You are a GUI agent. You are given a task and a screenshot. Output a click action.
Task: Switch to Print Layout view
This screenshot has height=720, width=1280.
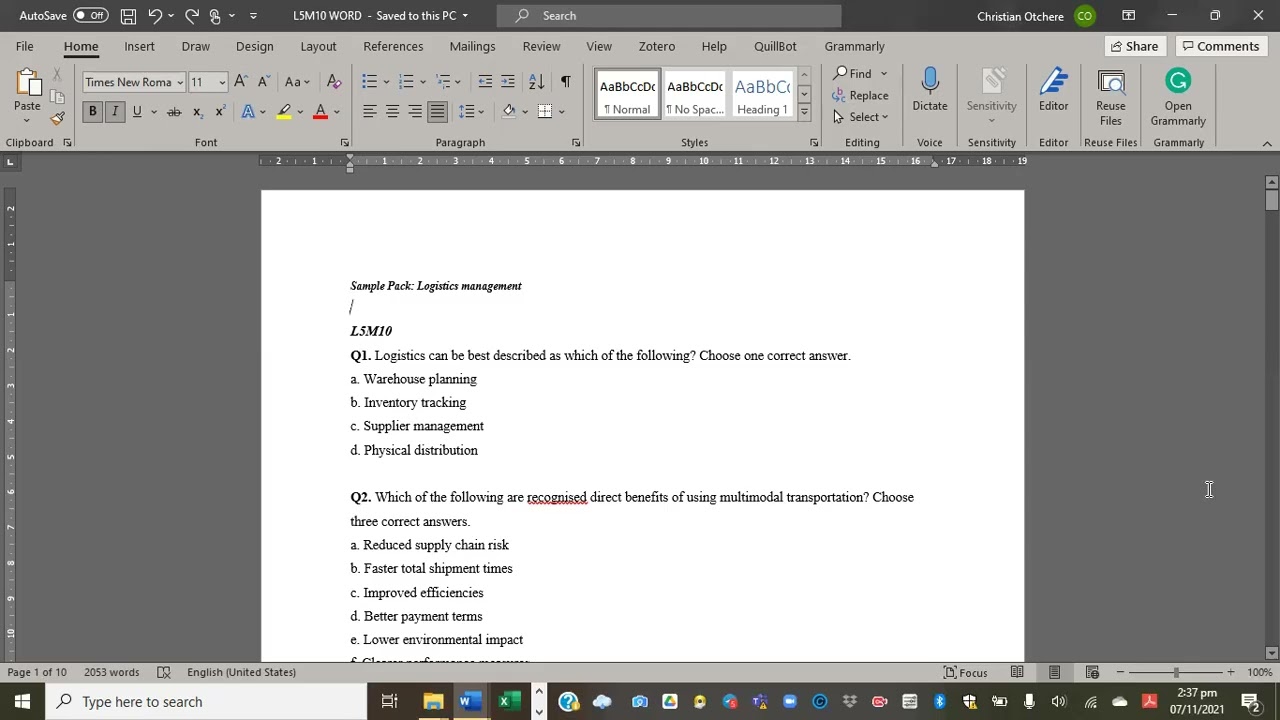tap(1054, 672)
